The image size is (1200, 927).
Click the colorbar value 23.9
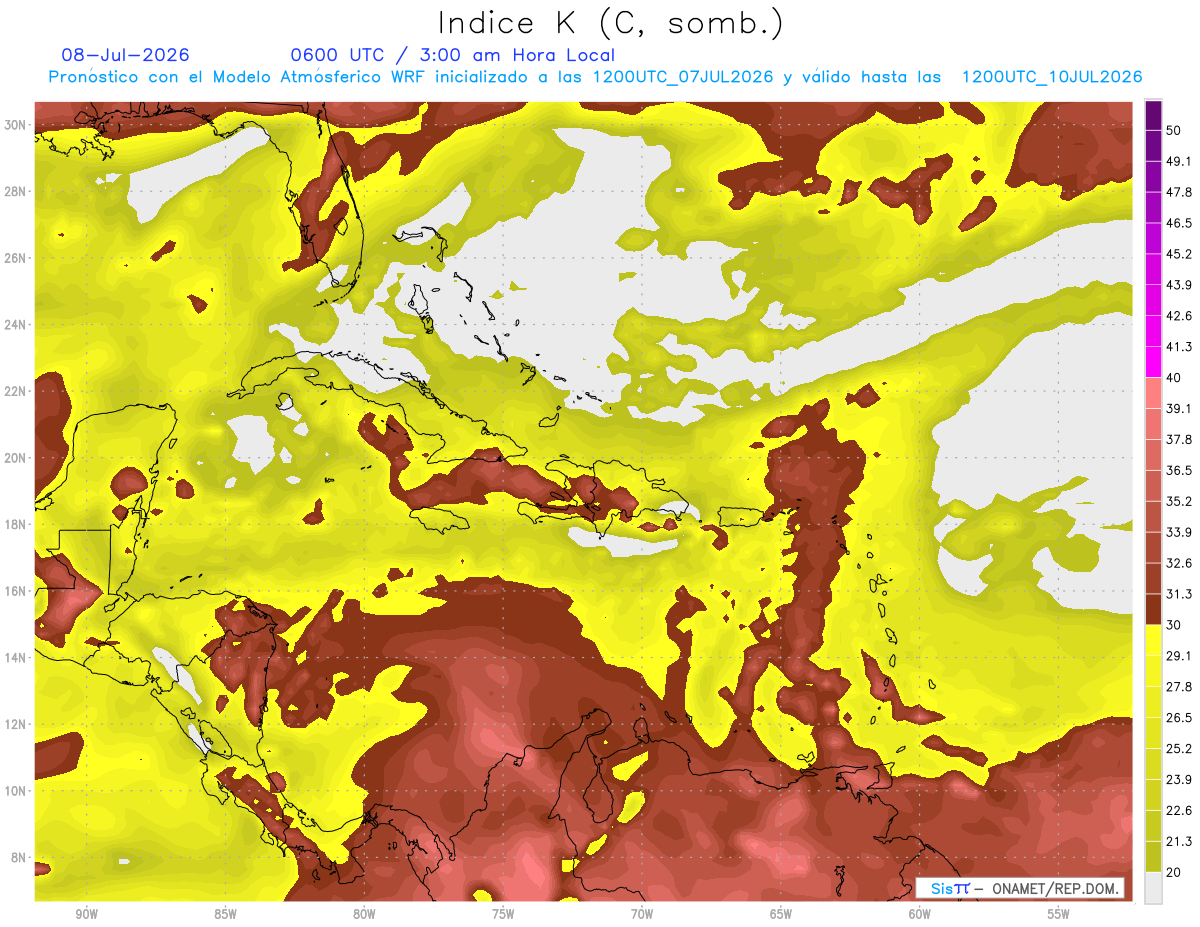[1179, 779]
